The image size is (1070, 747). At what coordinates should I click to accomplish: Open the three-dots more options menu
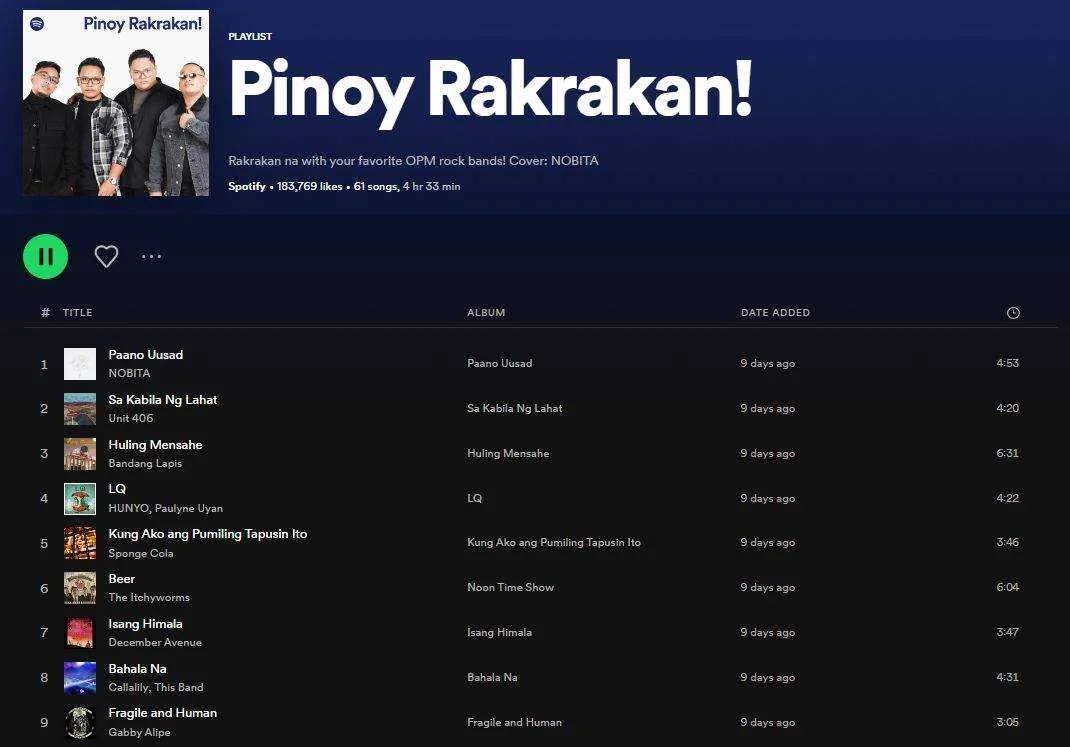coord(151,257)
